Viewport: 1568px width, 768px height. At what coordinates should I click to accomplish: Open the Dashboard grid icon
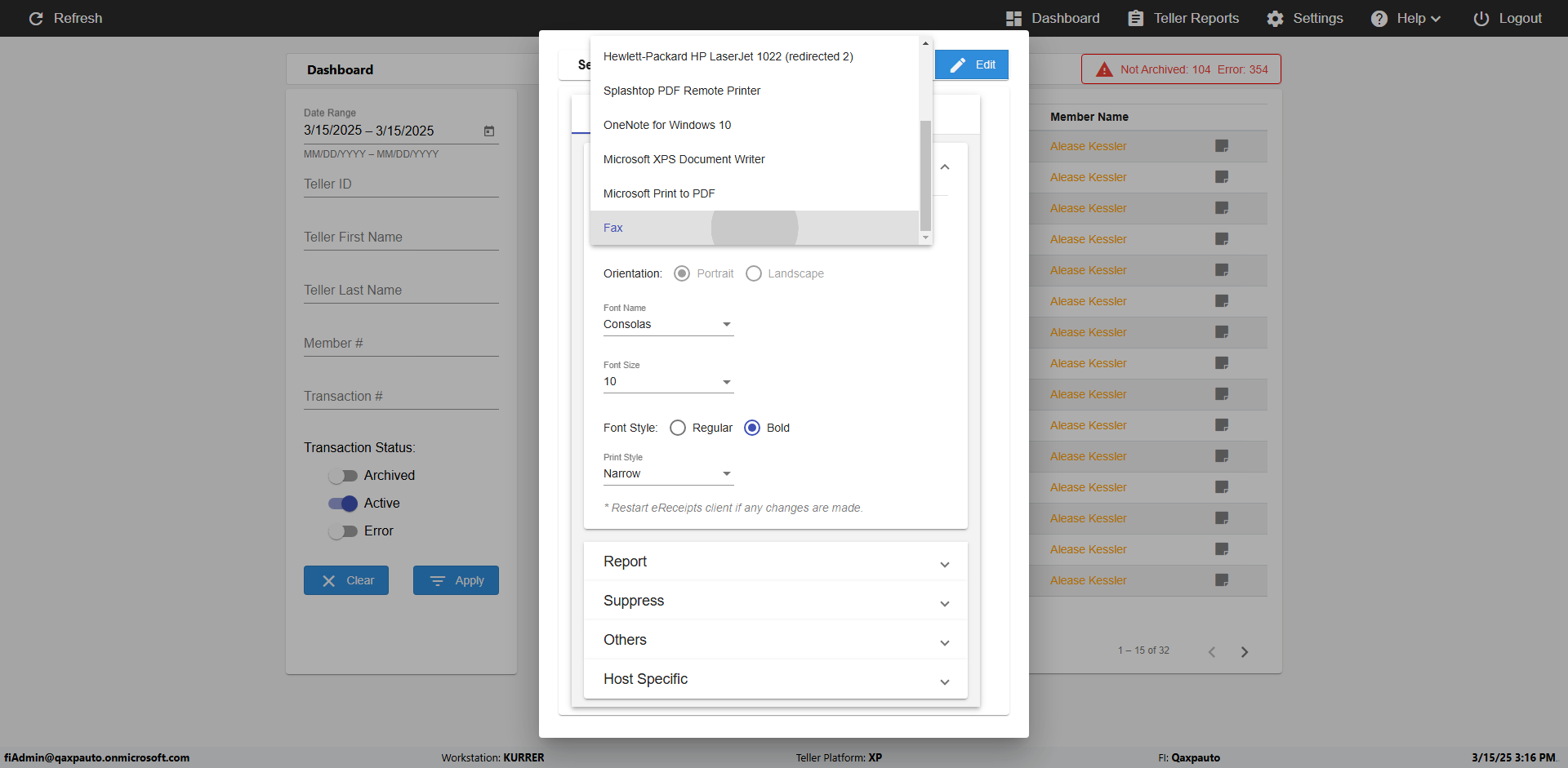[1013, 19]
